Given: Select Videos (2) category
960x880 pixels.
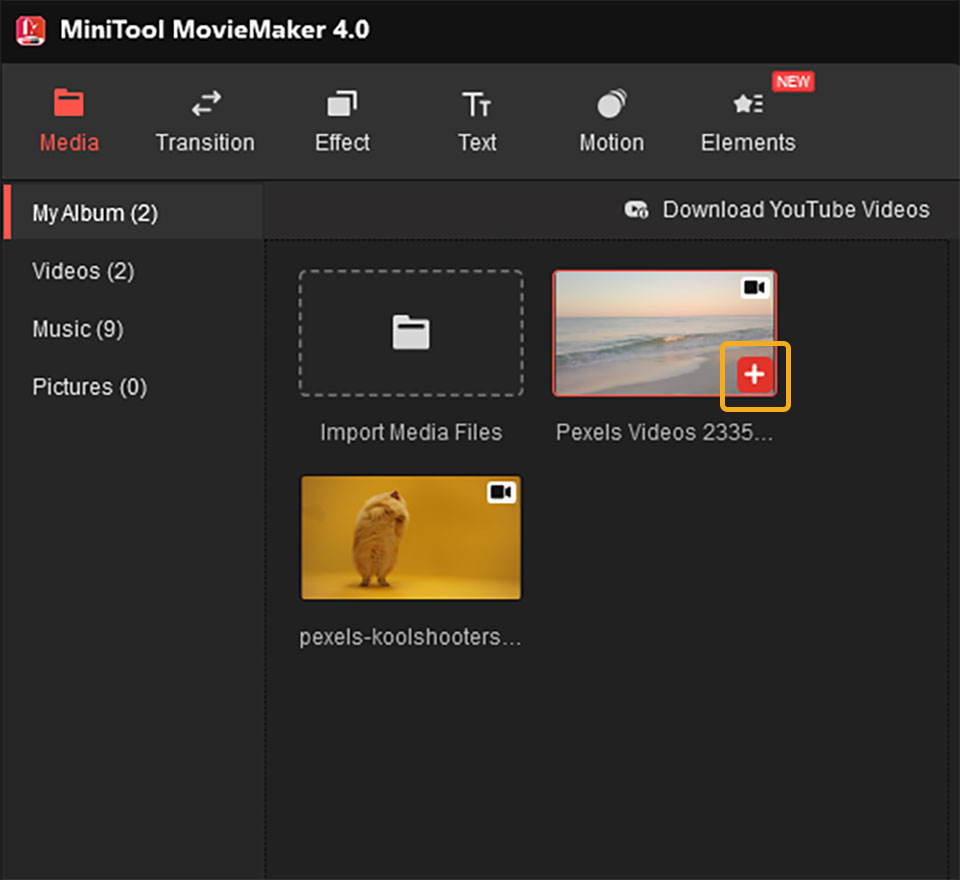Looking at the screenshot, I should 83,271.
